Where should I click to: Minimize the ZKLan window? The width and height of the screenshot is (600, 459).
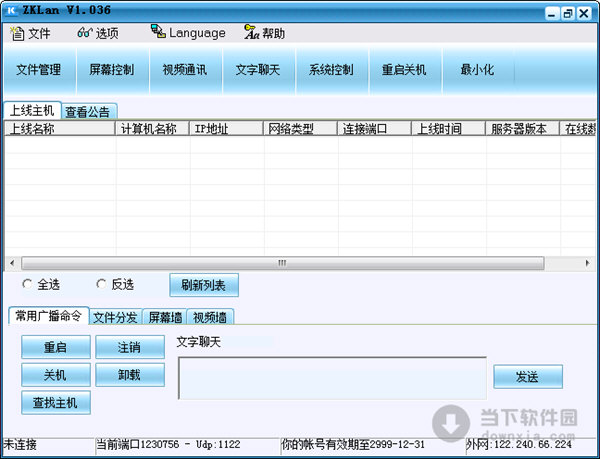pos(551,14)
